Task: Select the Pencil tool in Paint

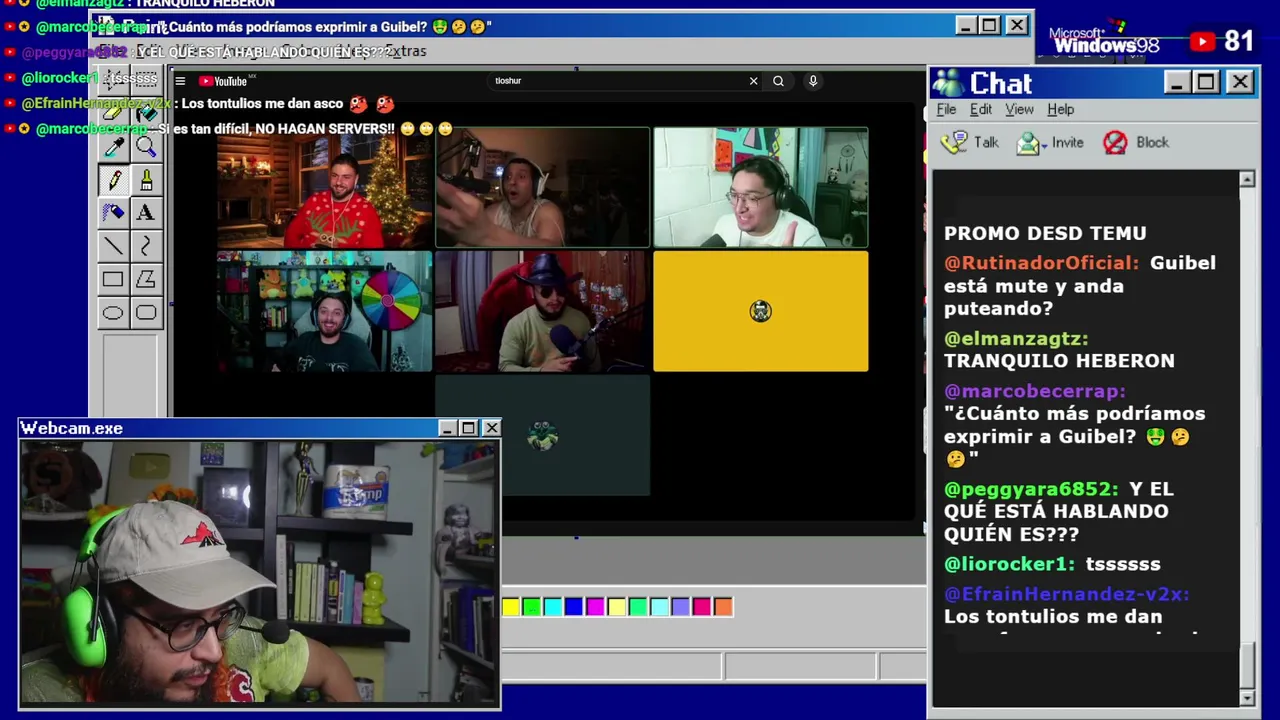Action: pyautogui.click(x=113, y=180)
